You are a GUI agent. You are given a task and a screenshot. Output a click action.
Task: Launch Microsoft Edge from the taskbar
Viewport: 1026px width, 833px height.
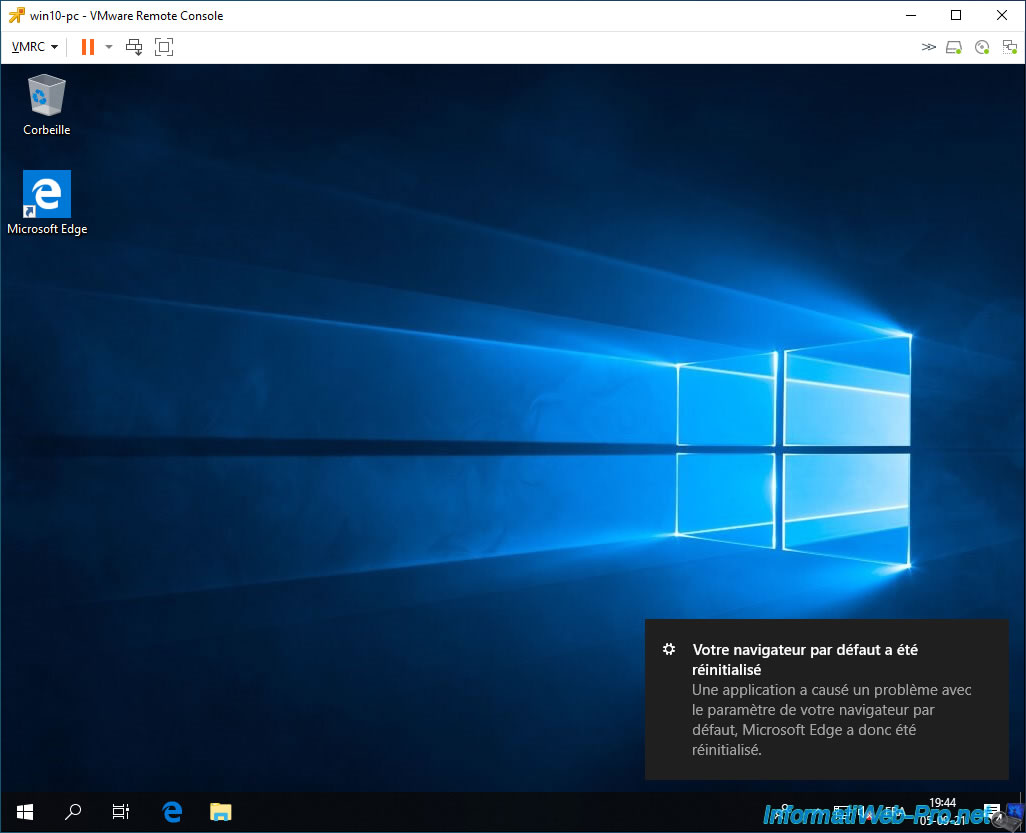(171, 812)
